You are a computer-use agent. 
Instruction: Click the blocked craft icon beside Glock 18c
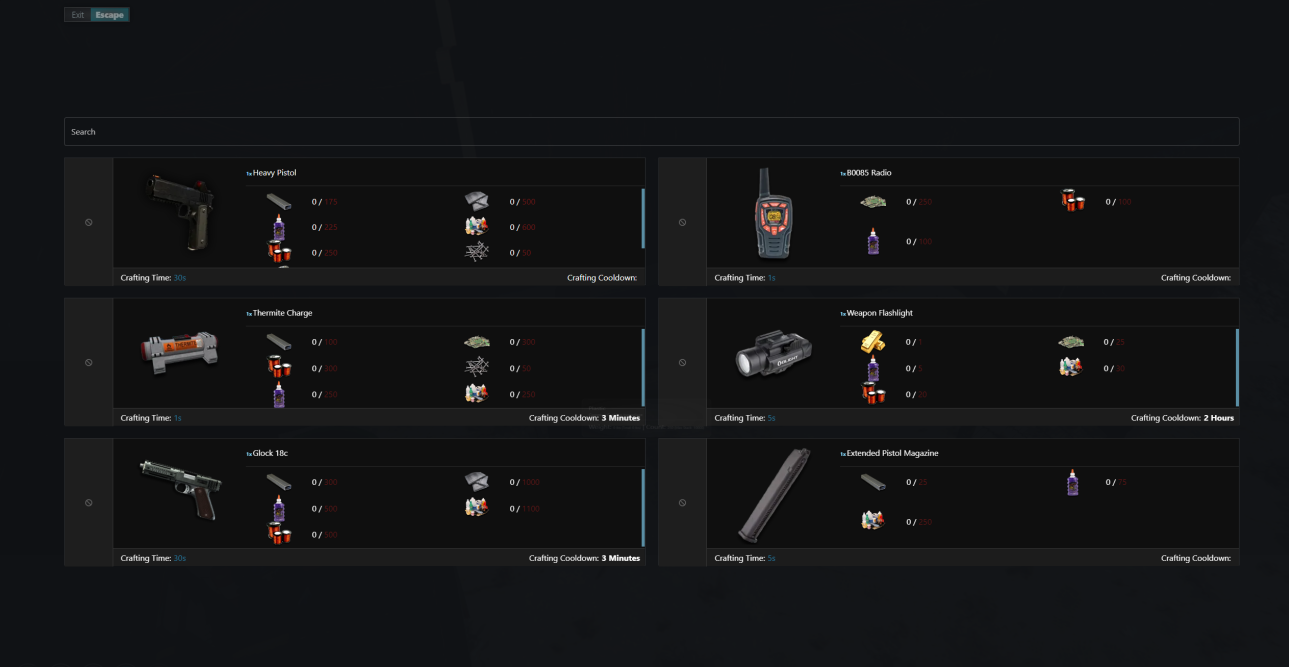point(89,502)
